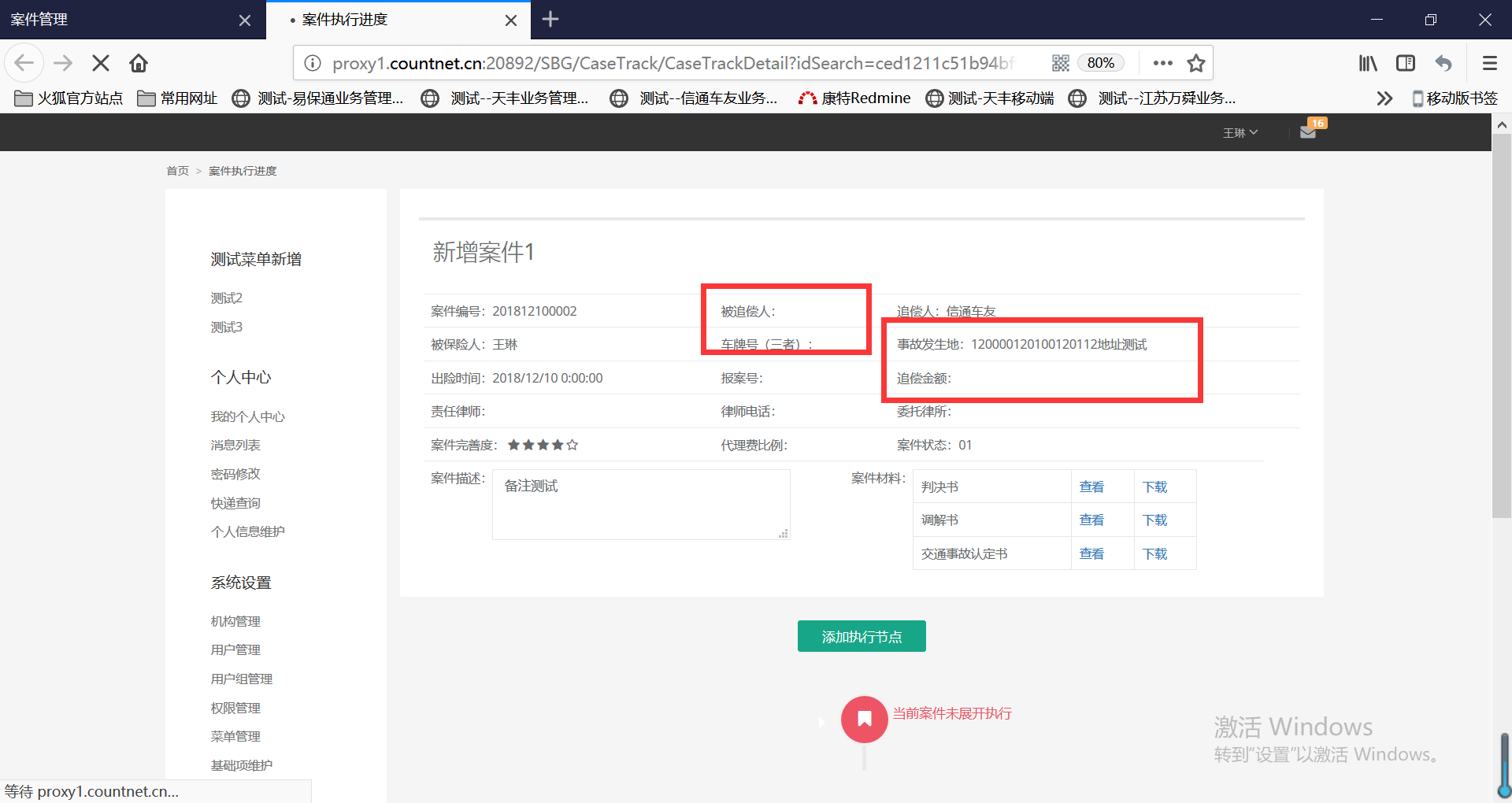Expand the 王琳 user dropdown
The height and width of the screenshot is (803, 1512).
(1240, 133)
